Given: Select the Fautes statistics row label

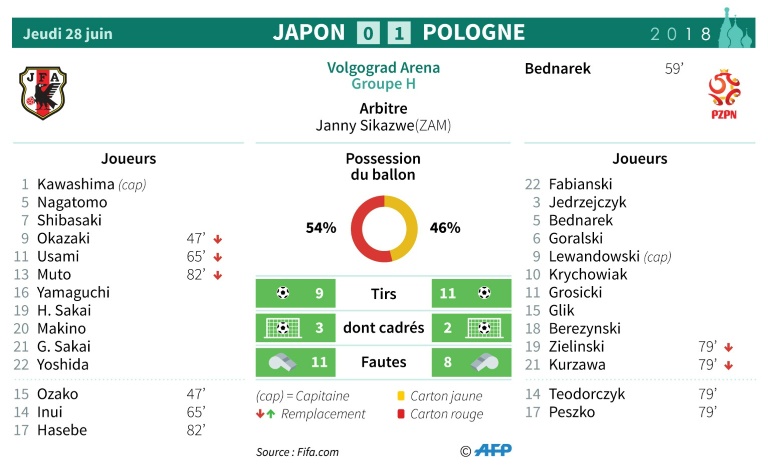Looking at the screenshot, I should (x=383, y=362).
